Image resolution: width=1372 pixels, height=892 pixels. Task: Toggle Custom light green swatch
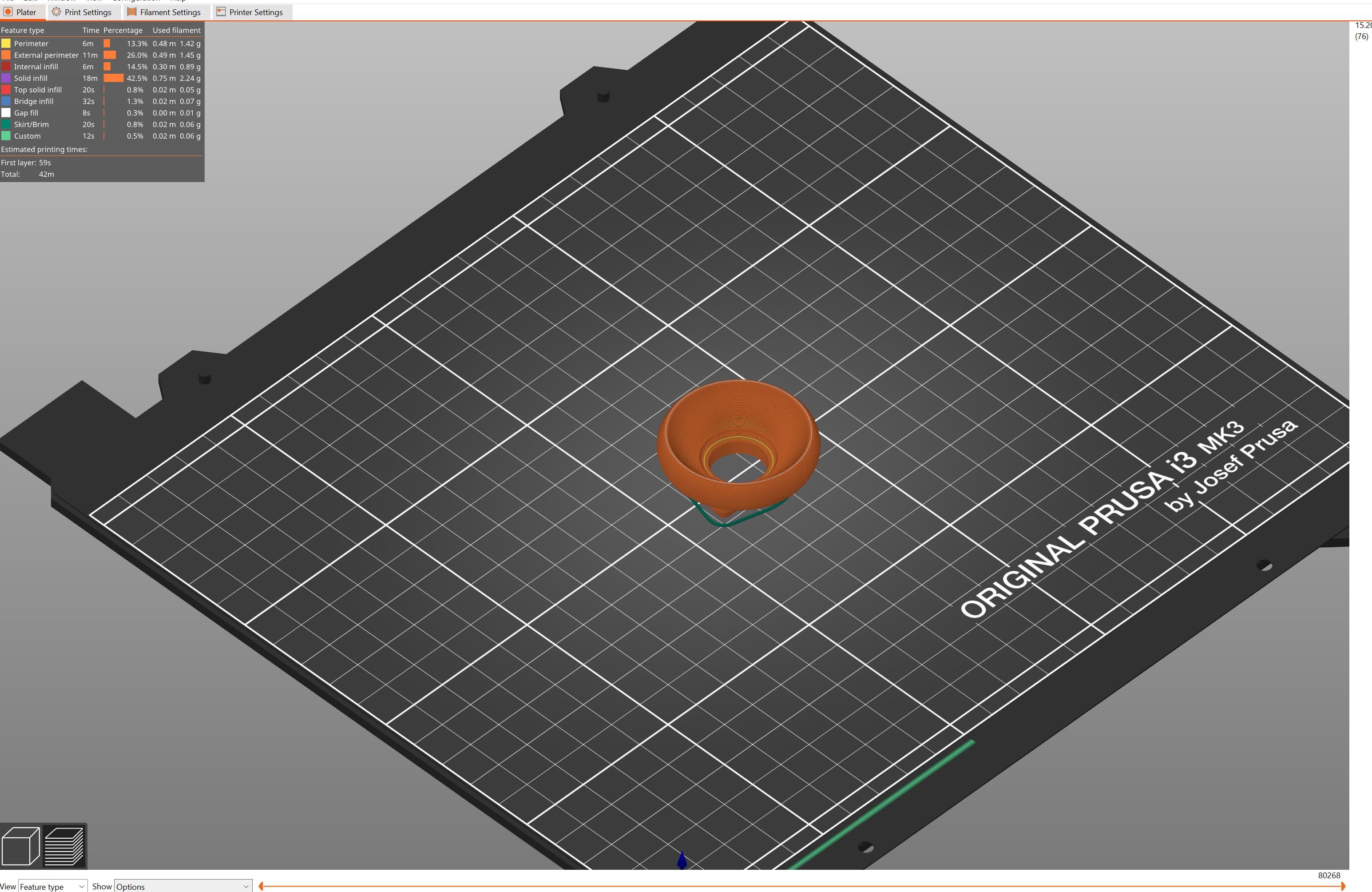(x=6, y=135)
